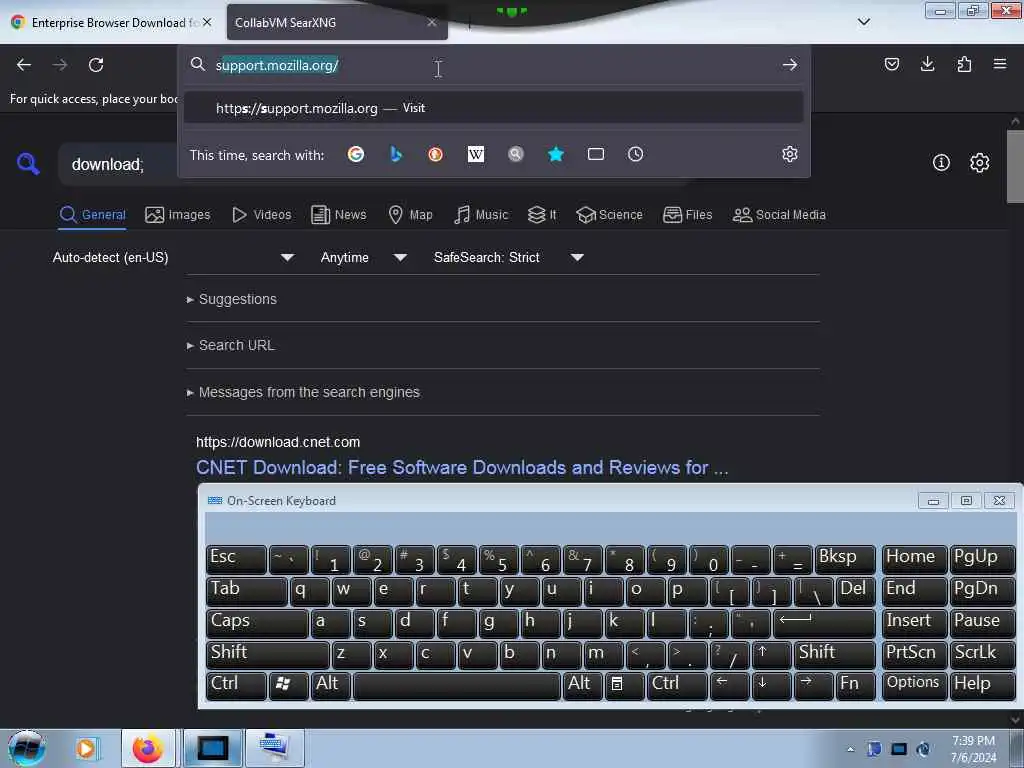The height and width of the screenshot is (768, 1024).
Task: Reload the current page
Action: 96,65
